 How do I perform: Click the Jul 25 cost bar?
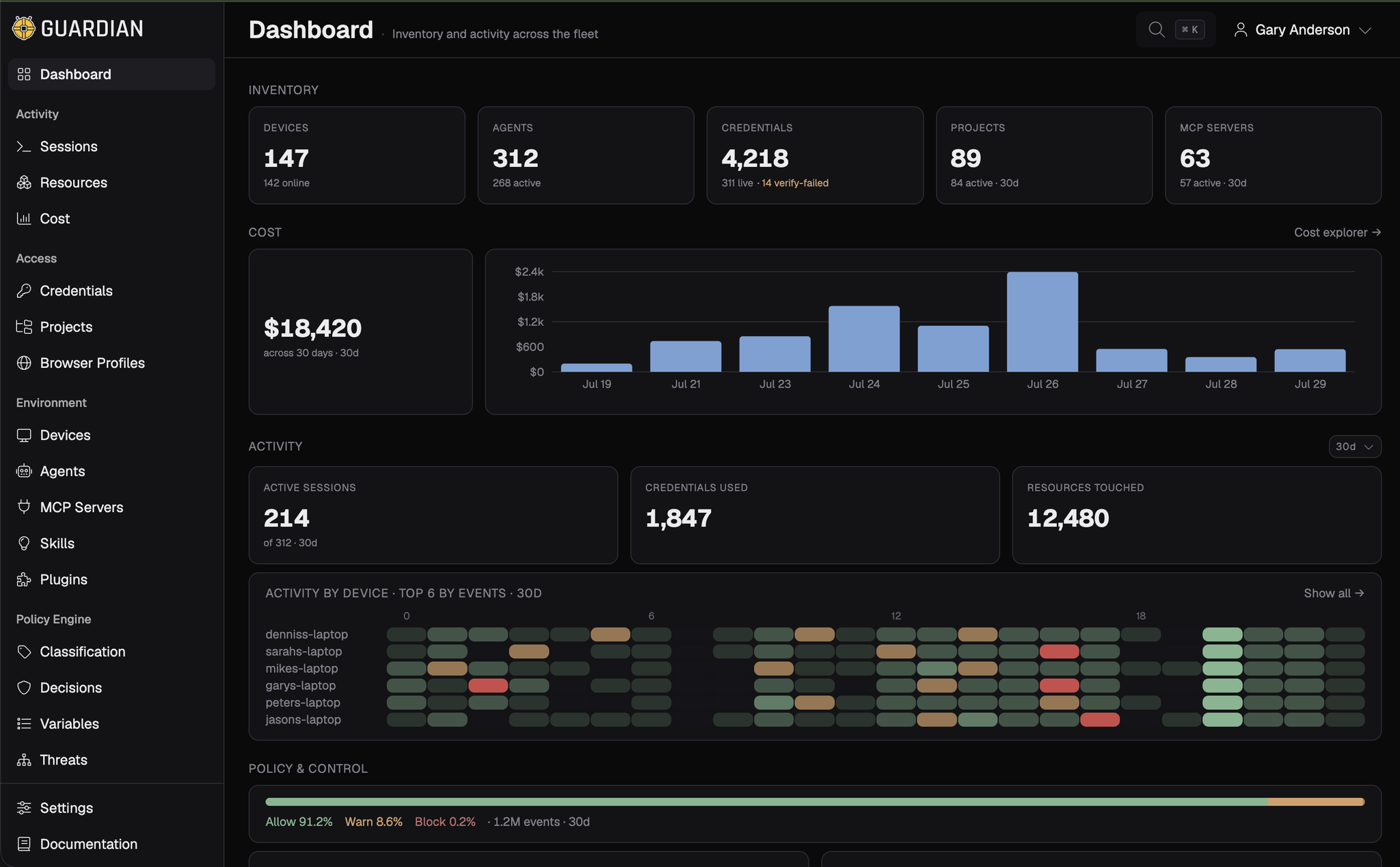pos(953,349)
